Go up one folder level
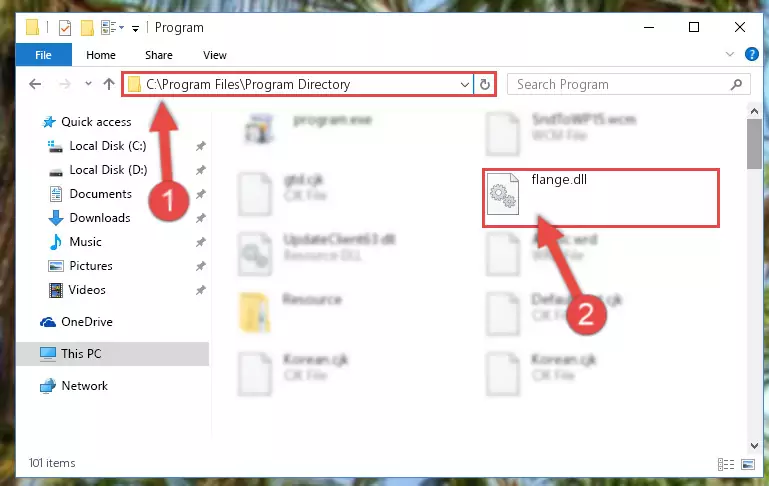Screen dimensions: 769x486 (109, 84)
